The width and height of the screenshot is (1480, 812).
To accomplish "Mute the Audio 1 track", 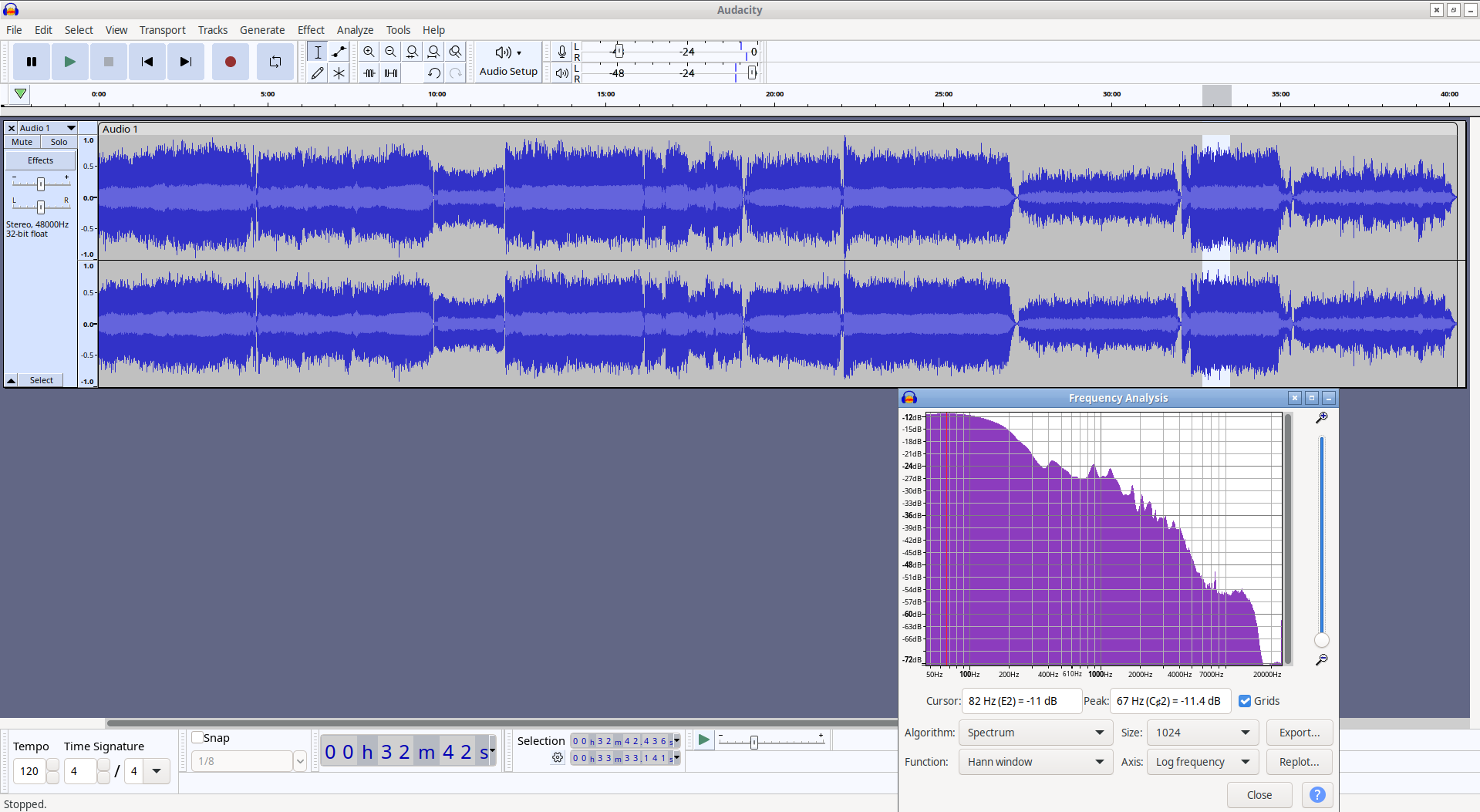I will click(22, 142).
